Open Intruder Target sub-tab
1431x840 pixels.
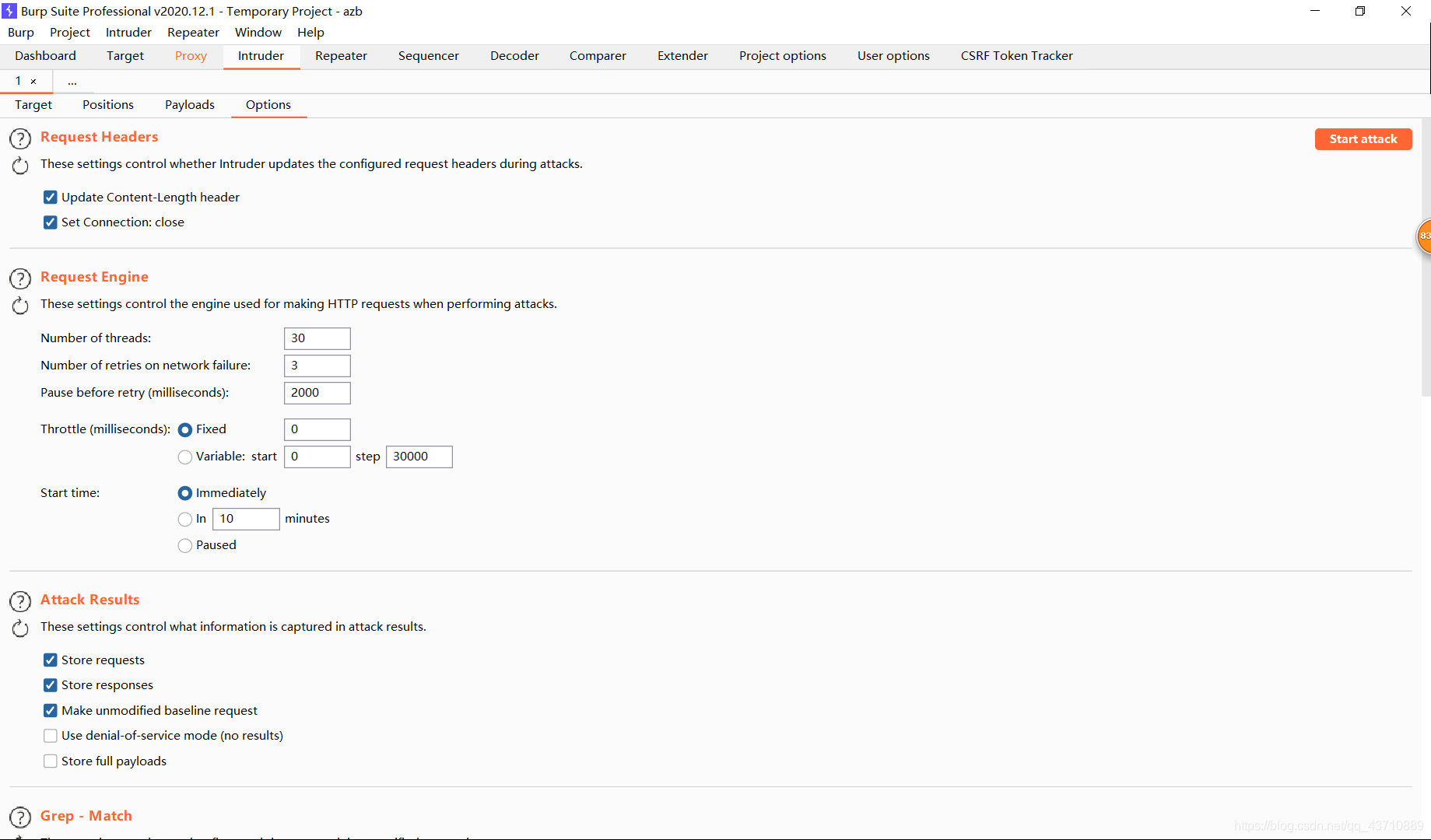pos(33,105)
